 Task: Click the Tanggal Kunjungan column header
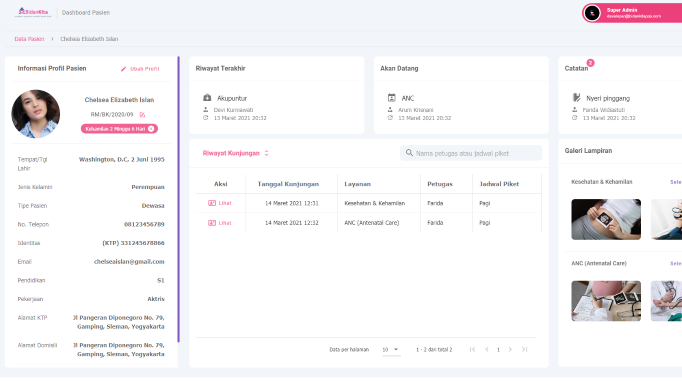click(x=288, y=184)
